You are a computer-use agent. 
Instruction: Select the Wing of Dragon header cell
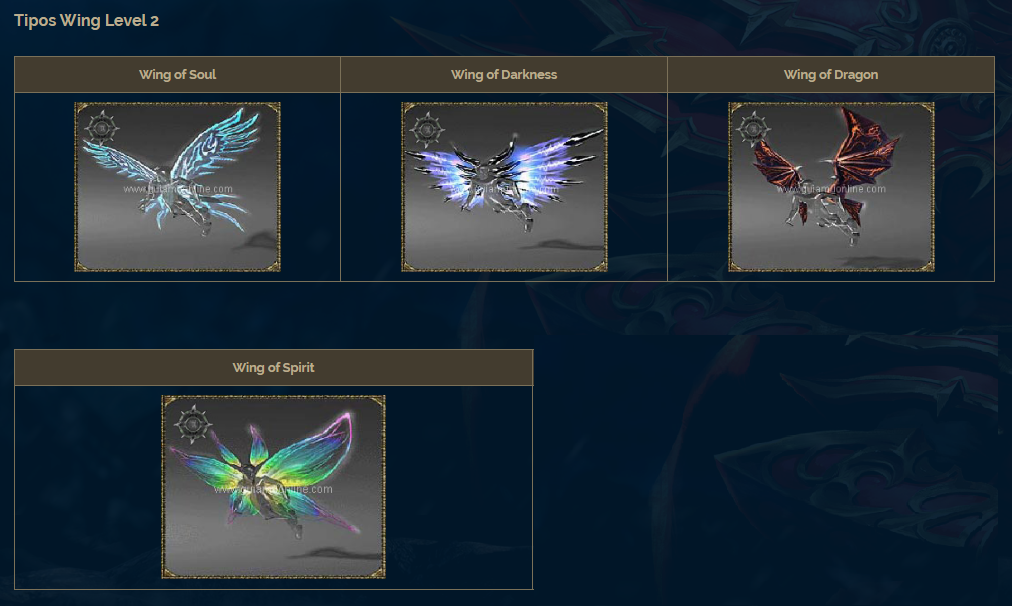pyautogui.click(x=831, y=74)
